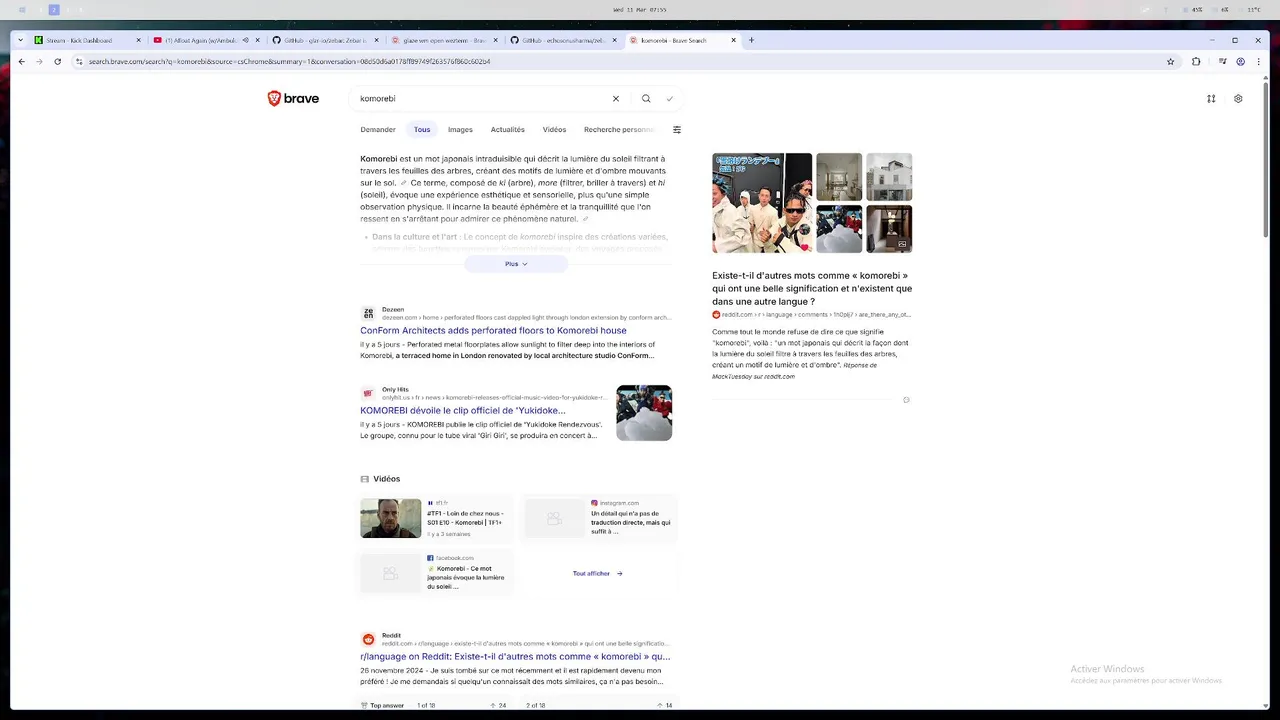Switch to the Demander tab
Viewport: 1280px width, 720px height.
pyautogui.click(x=378, y=130)
